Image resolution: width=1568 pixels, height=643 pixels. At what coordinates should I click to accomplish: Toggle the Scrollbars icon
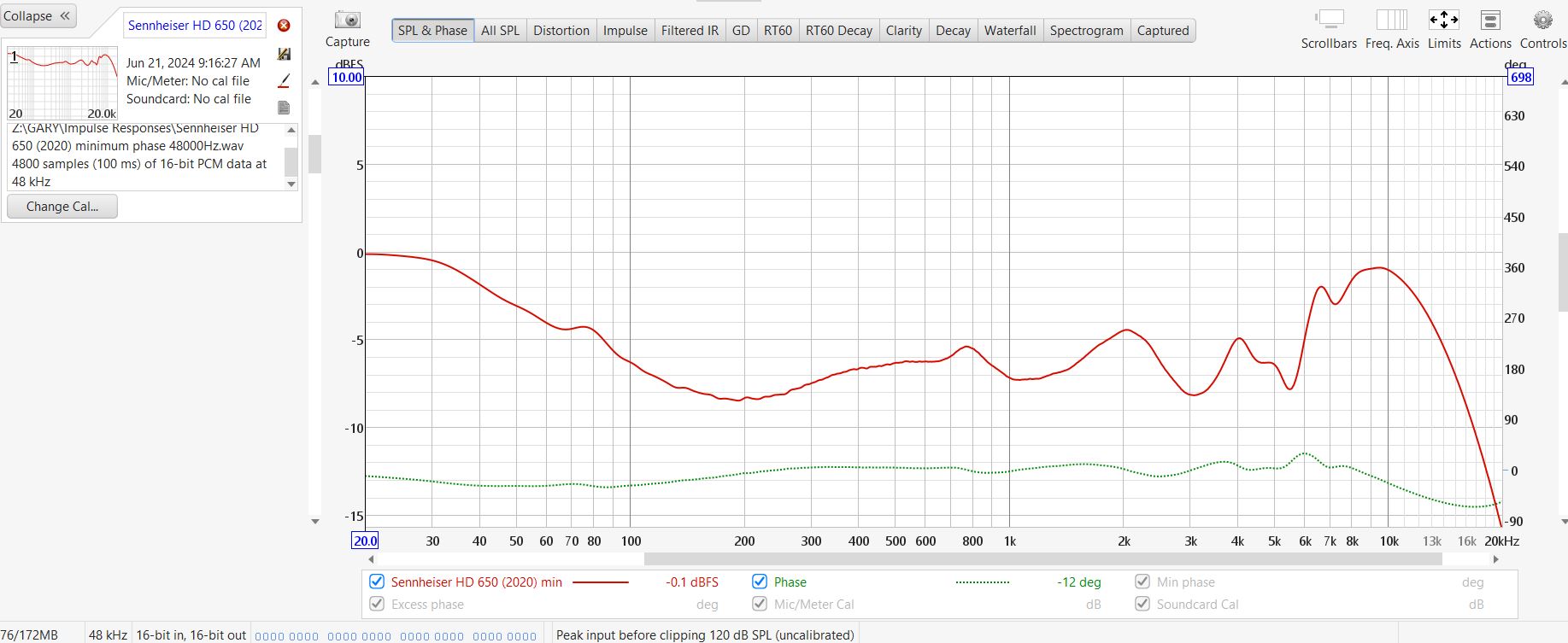[x=1329, y=20]
